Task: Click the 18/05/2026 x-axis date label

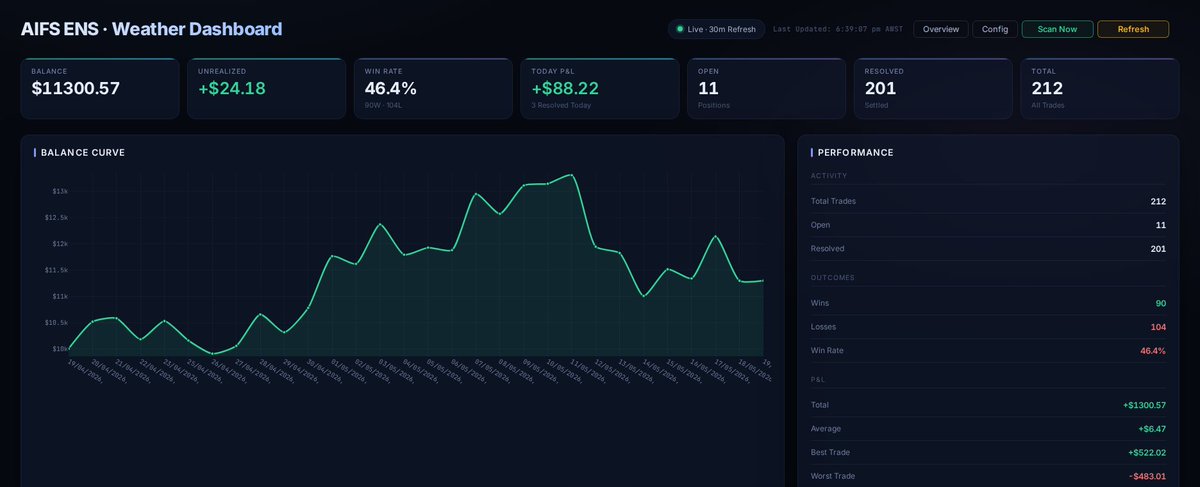Action: [x=754, y=370]
